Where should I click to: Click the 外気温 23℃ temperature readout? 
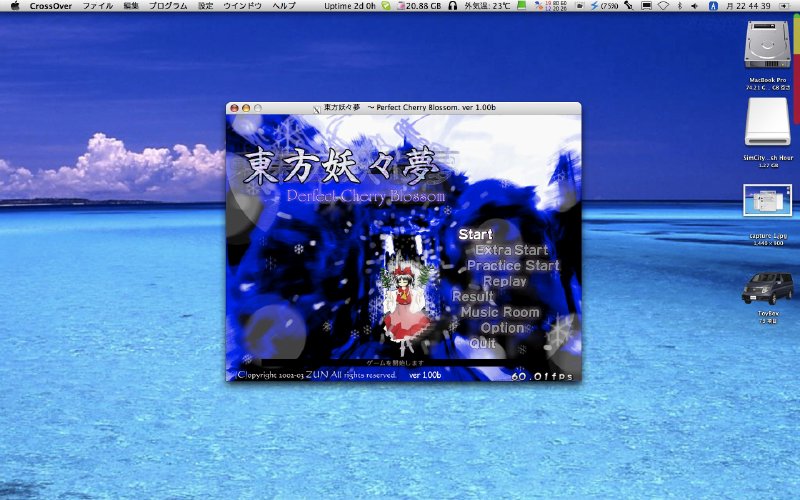pos(487,6)
